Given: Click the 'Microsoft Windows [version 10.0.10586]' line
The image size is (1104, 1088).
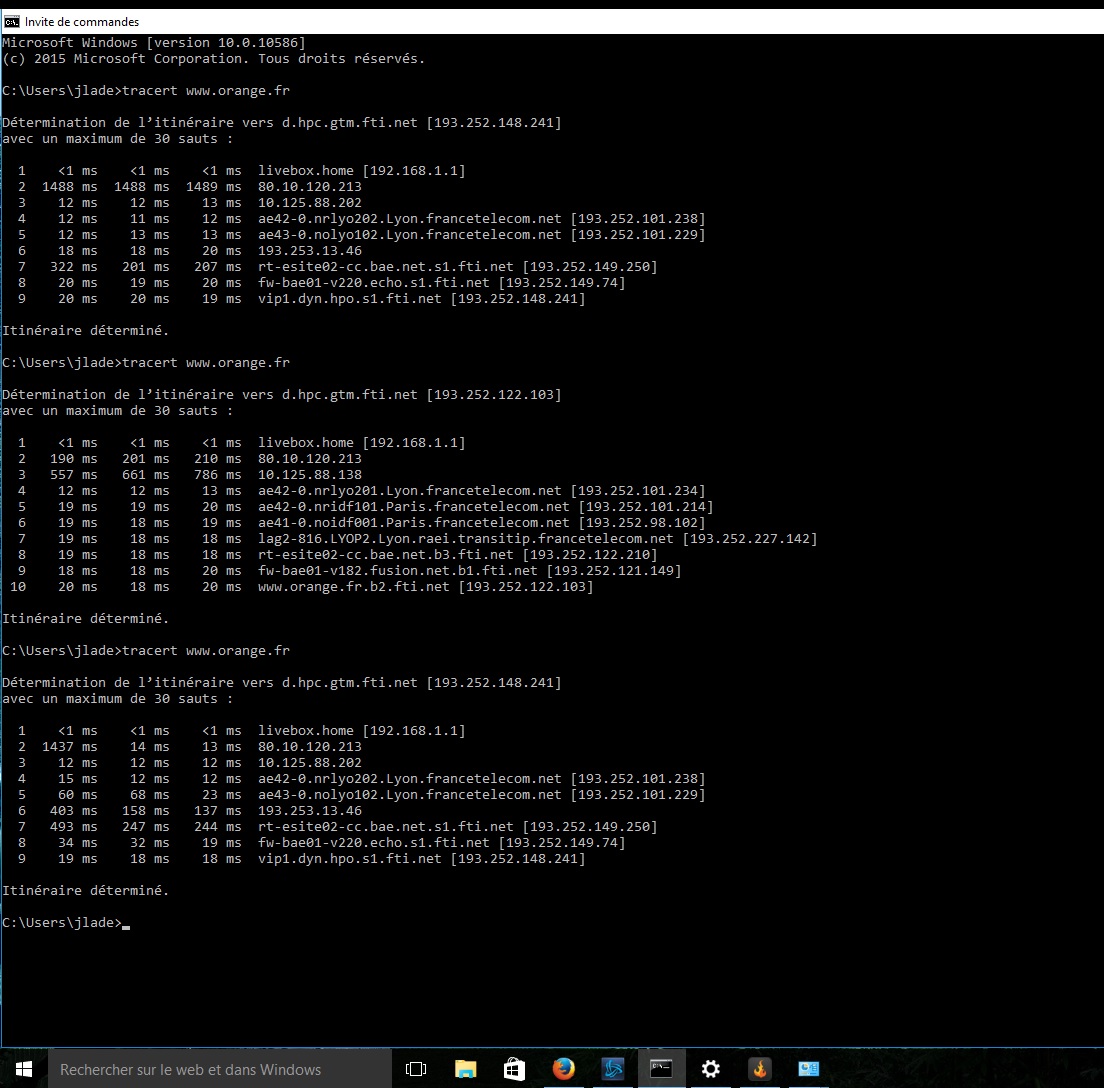Looking at the screenshot, I should 154,42.
